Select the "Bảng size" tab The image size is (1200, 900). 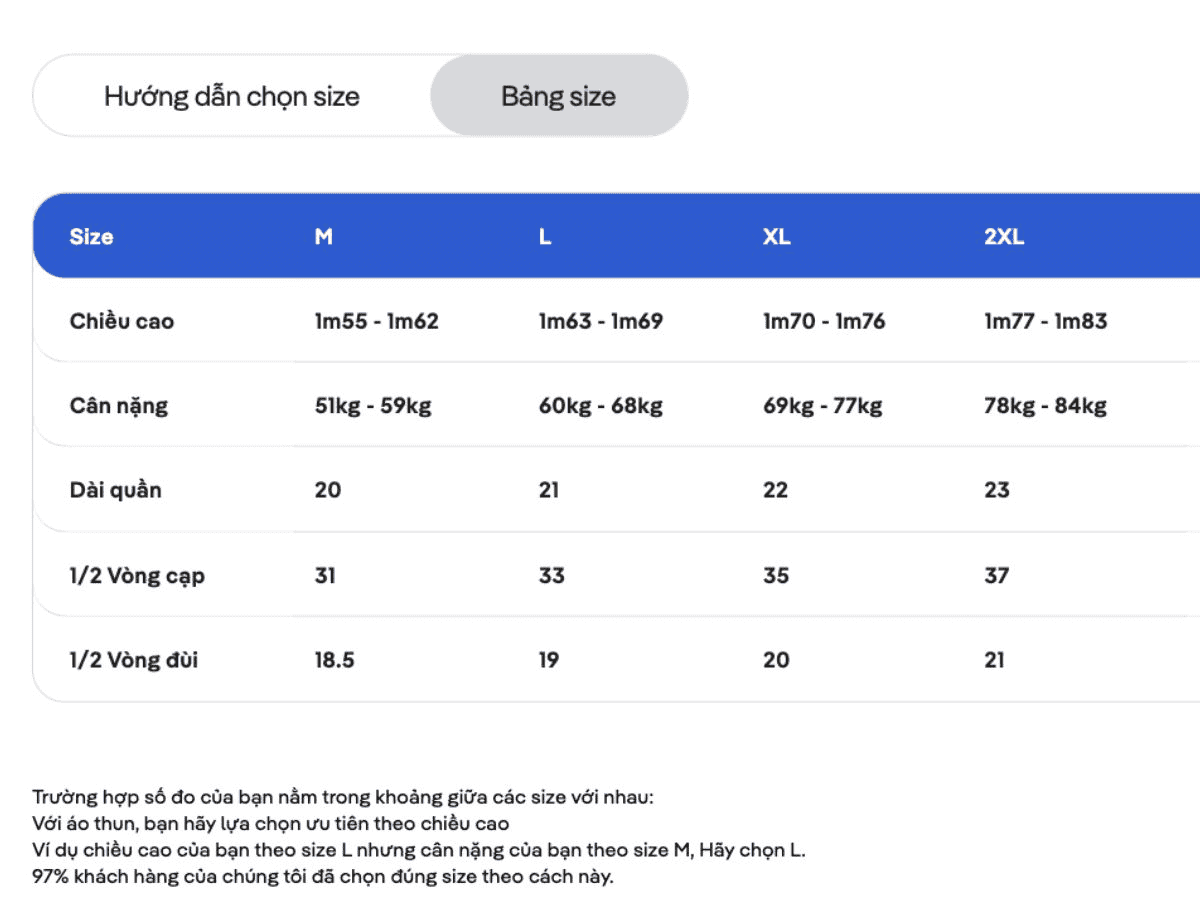(558, 96)
